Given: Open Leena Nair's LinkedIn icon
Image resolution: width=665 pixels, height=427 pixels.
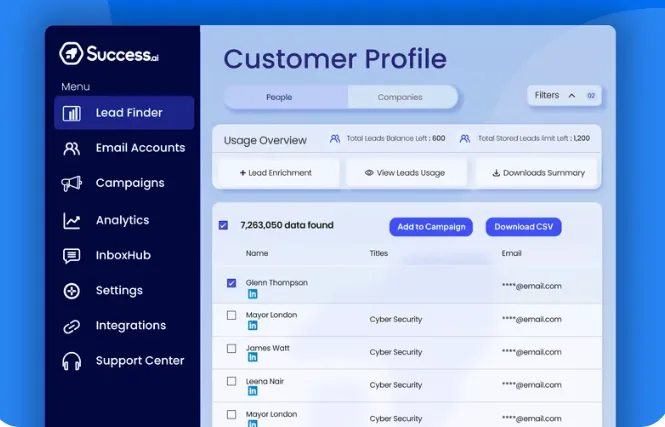Looking at the screenshot, I should [x=252, y=391].
